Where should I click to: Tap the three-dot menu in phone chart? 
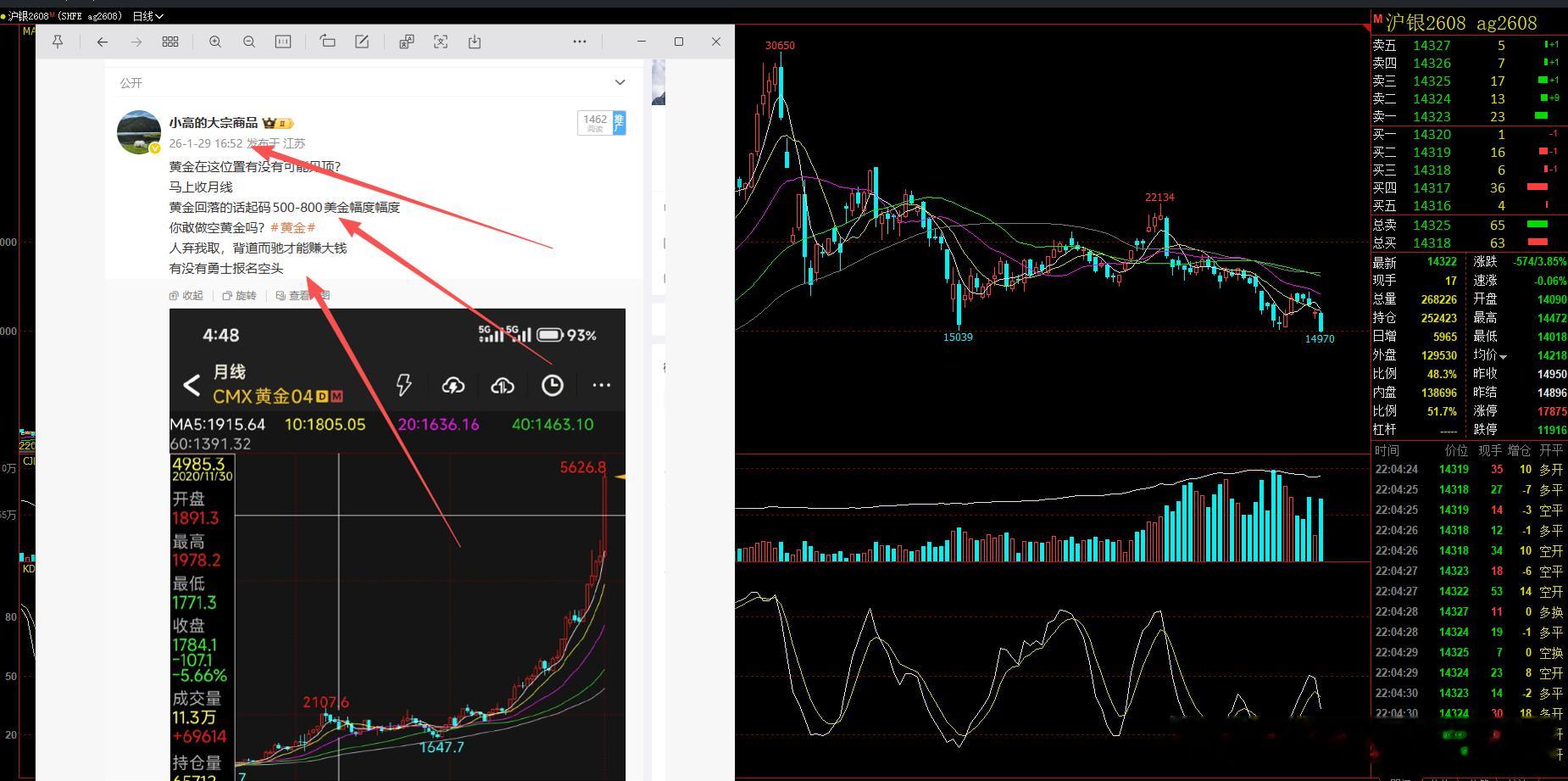pos(602,385)
